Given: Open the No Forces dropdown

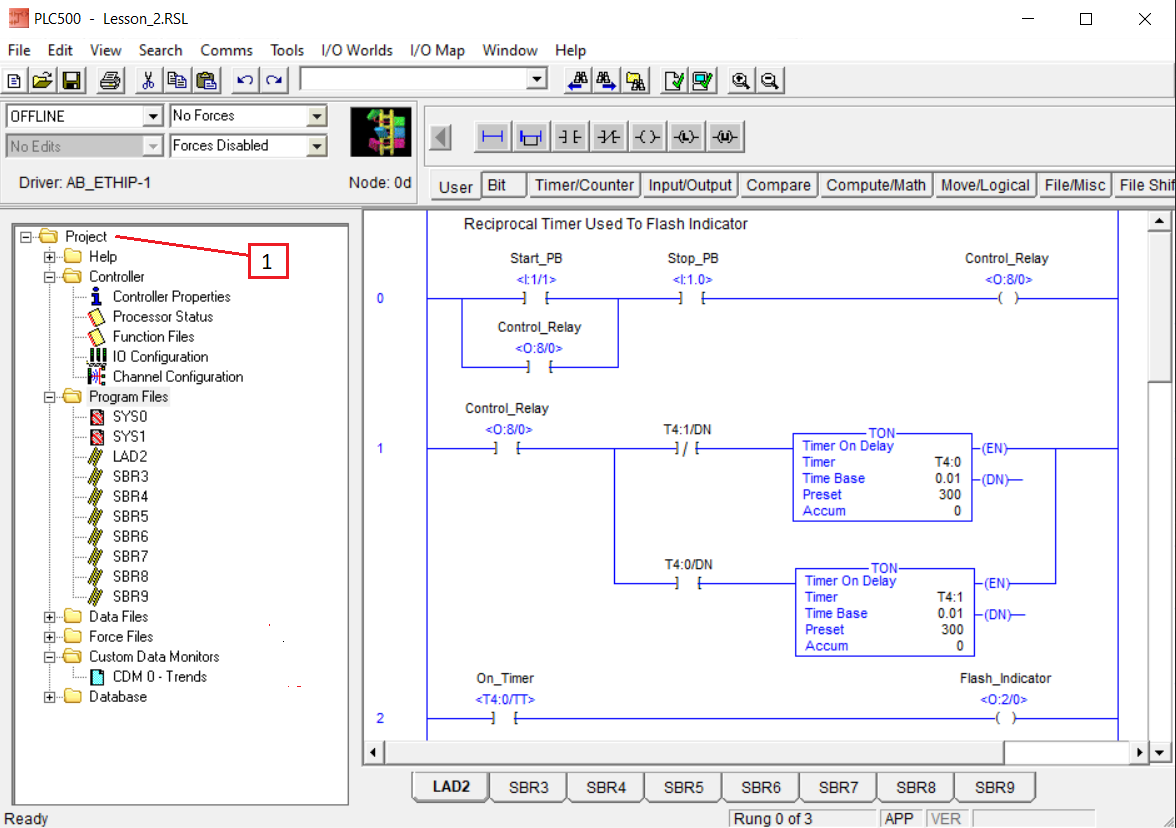Looking at the screenshot, I should pos(317,116).
